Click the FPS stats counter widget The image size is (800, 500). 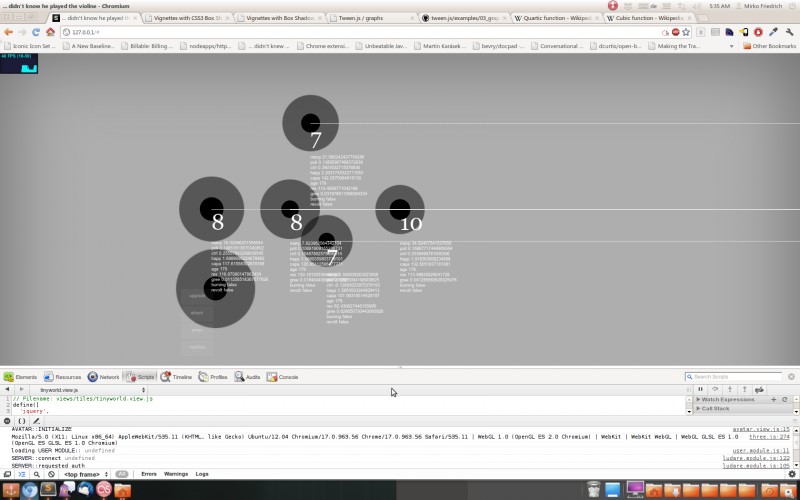pos(19,63)
